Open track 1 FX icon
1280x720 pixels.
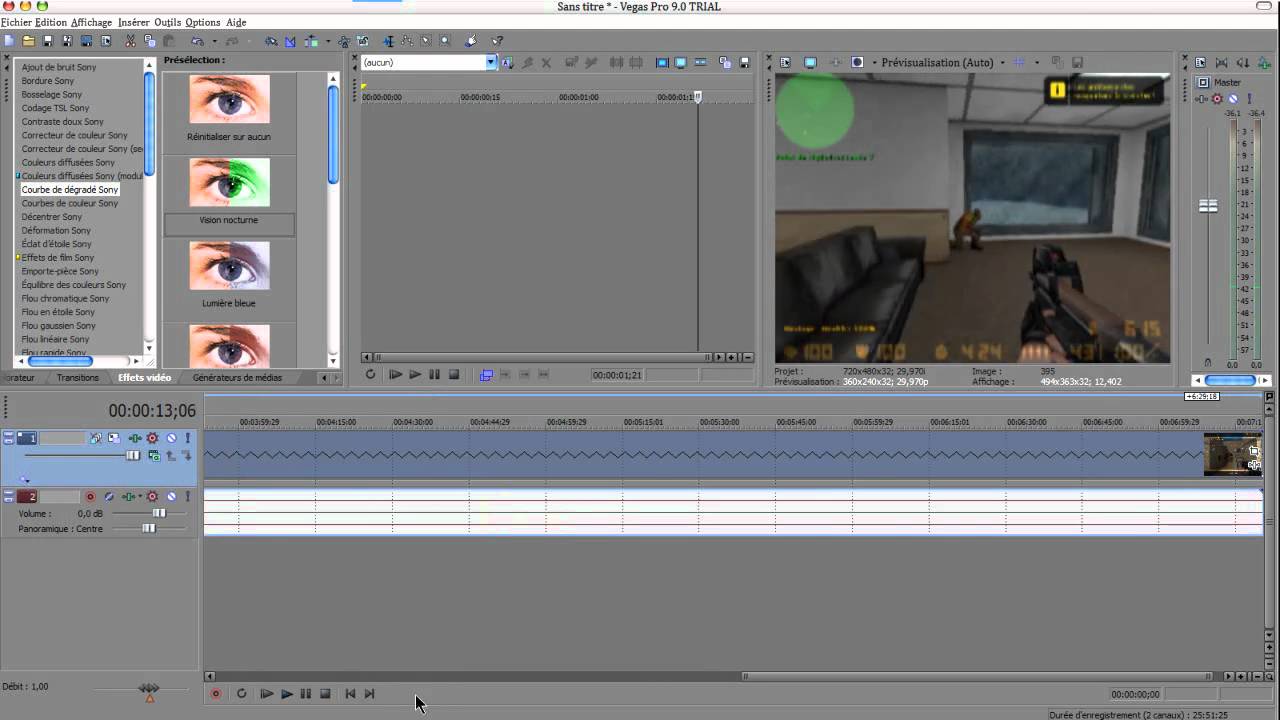click(152, 438)
